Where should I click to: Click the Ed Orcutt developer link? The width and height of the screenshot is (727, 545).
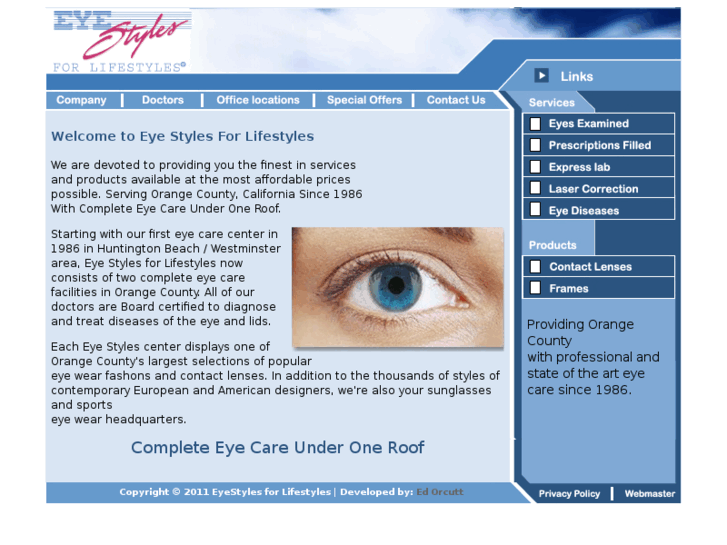(x=440, y=492)
